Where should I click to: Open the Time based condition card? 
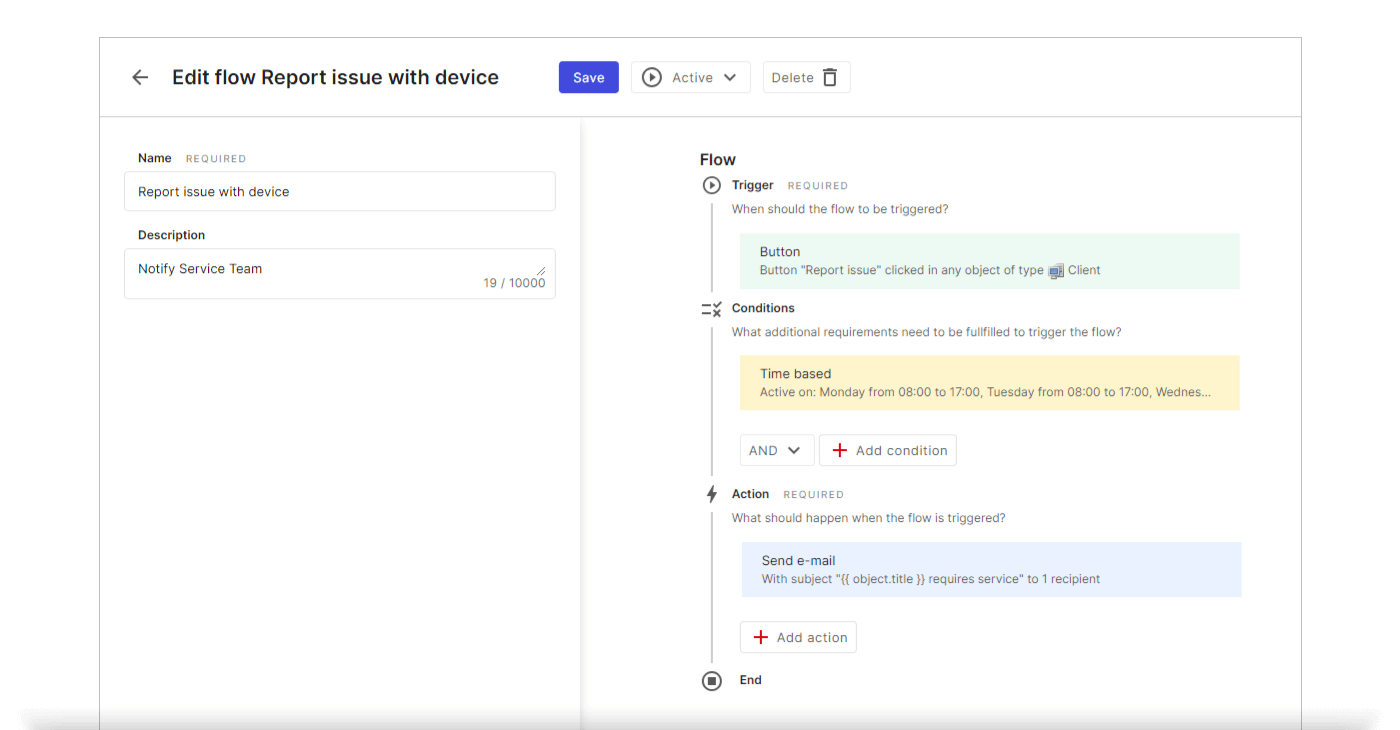click(989, 383)
